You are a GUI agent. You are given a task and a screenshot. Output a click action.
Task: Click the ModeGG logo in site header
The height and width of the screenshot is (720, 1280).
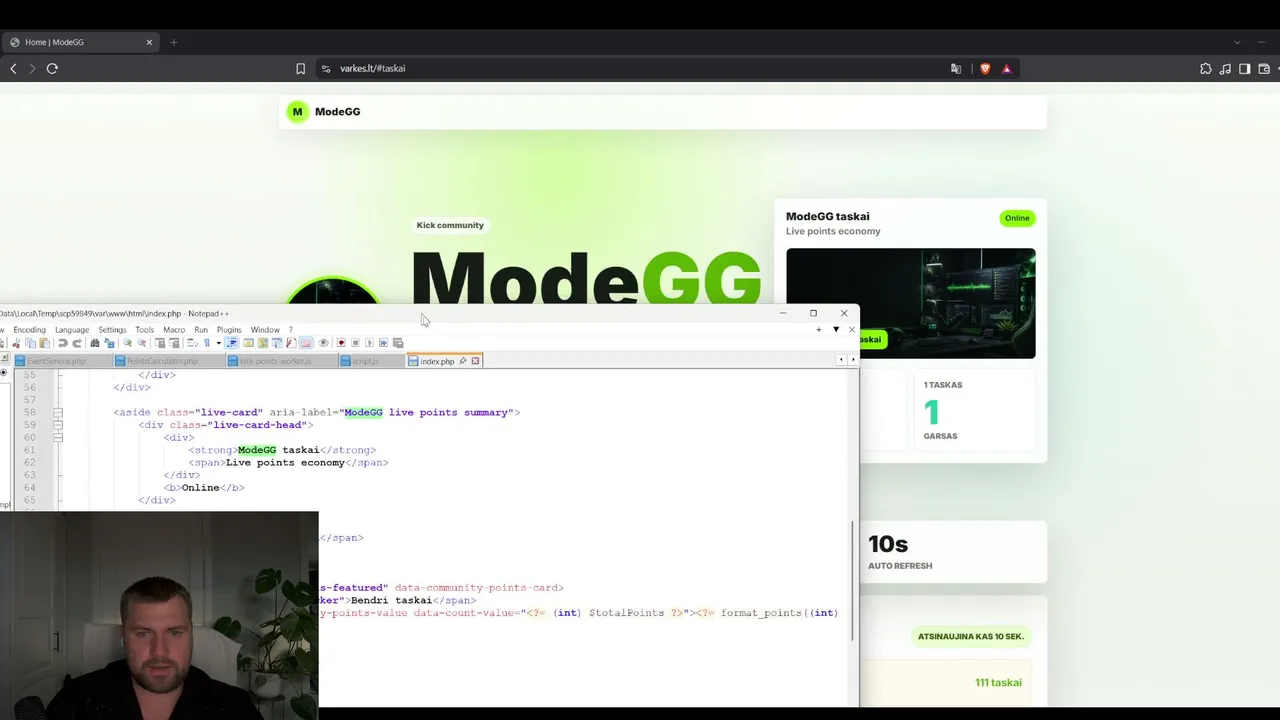pyautogui.click(x=324, y=112)
